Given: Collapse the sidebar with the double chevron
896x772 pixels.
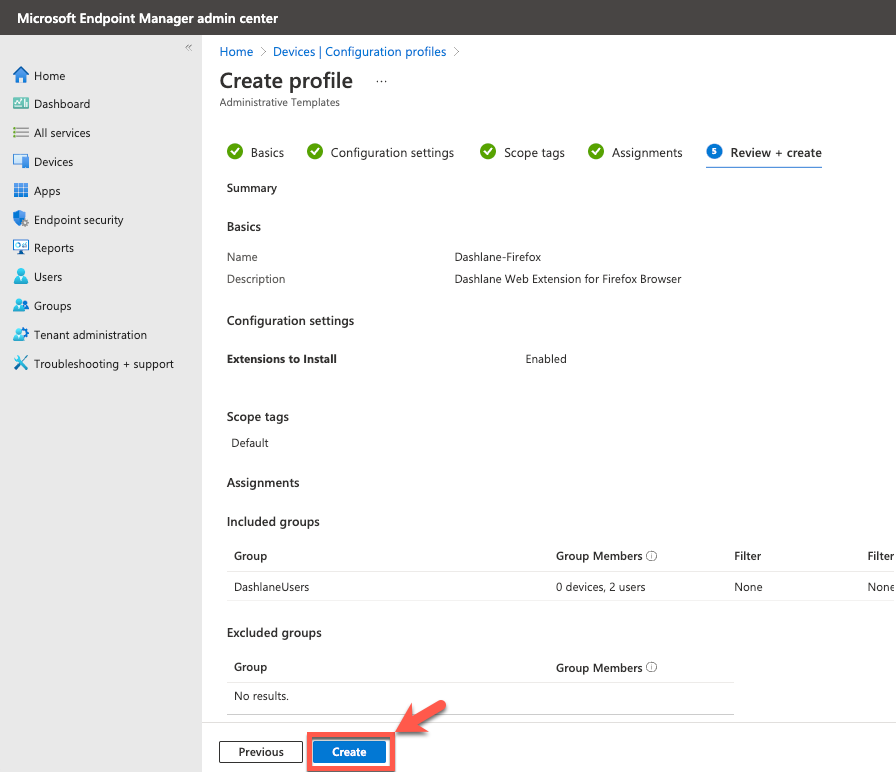Looking at the screenshot, I should click(189, 47).
